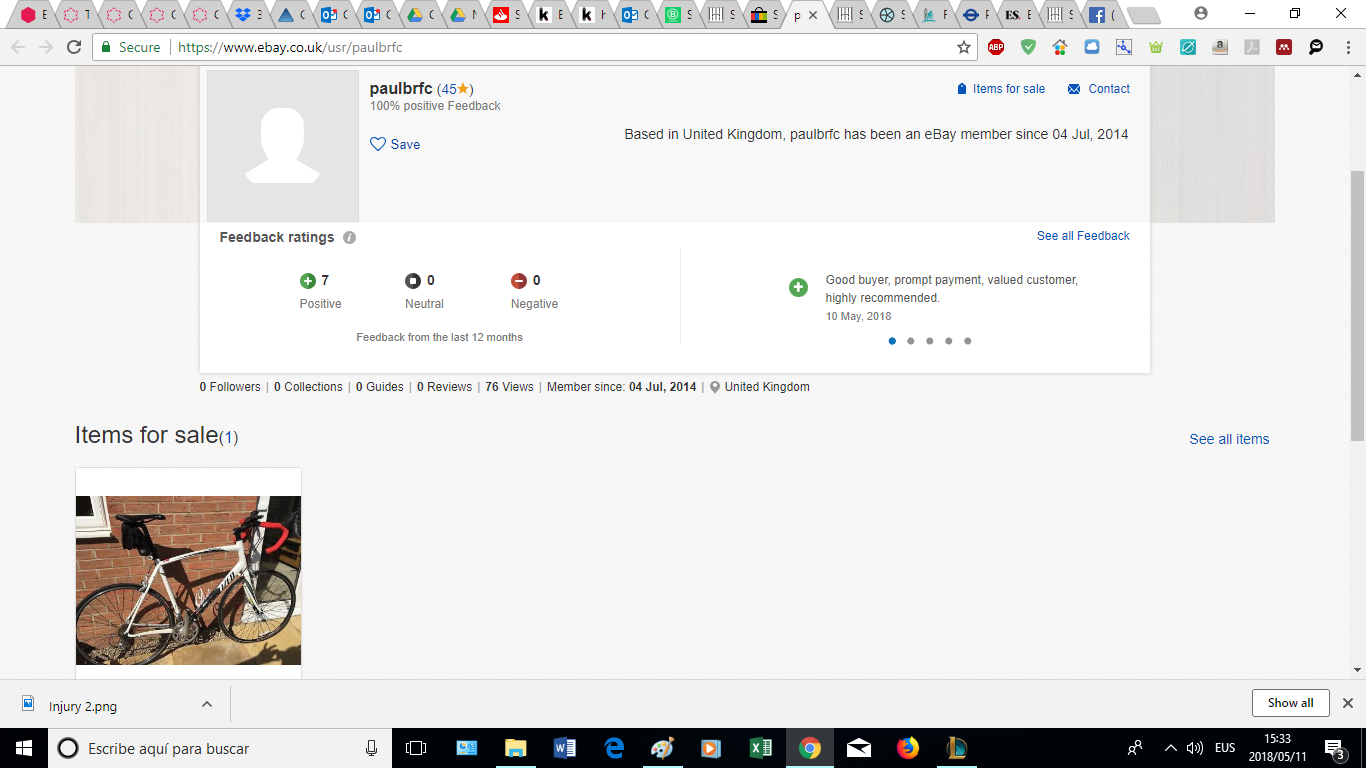Click the paulbrfc username heading

(x=401, y=88)
